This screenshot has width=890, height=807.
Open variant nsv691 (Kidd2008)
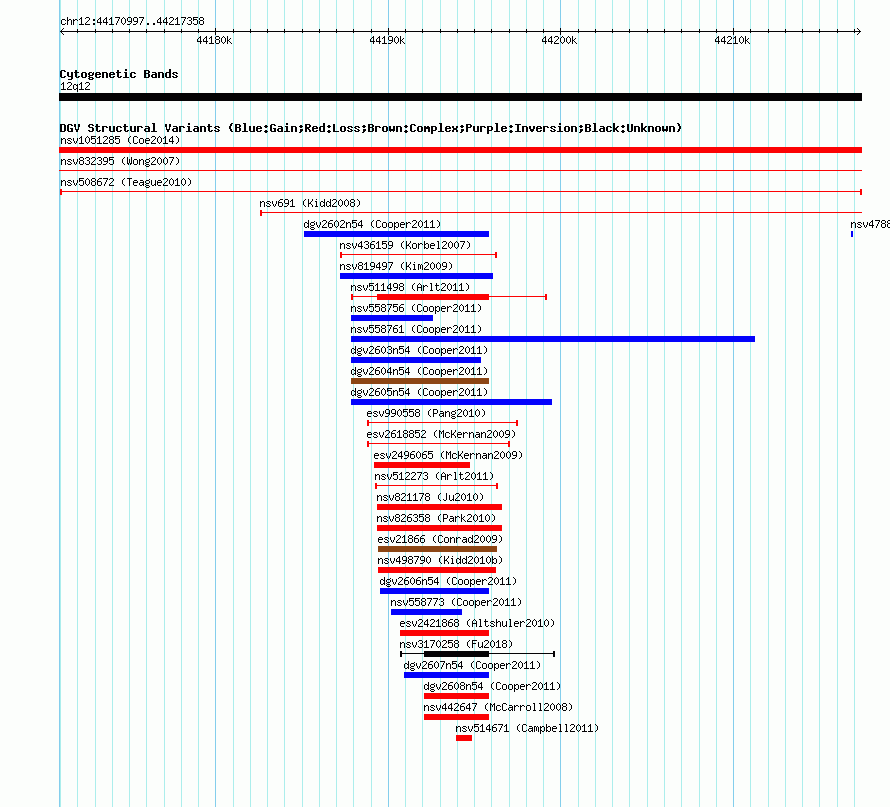tap(310, 203)
